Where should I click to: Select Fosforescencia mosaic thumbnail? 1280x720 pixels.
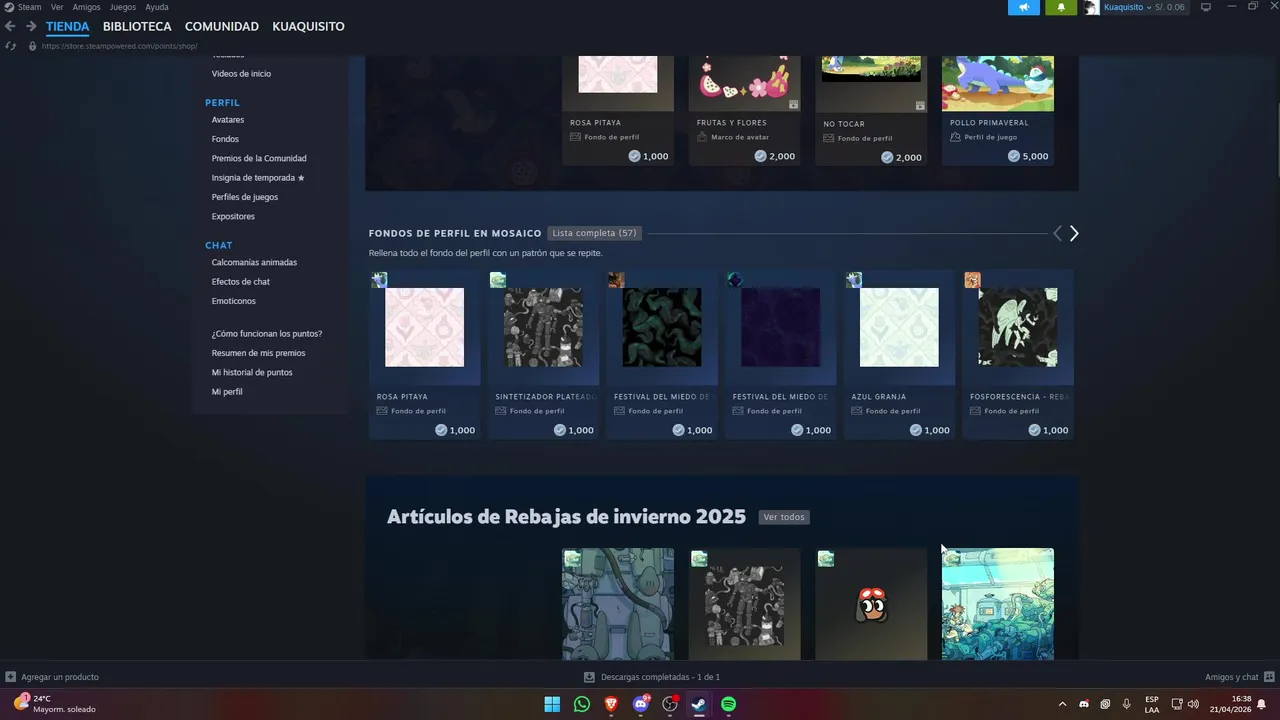pos(1018,327)
